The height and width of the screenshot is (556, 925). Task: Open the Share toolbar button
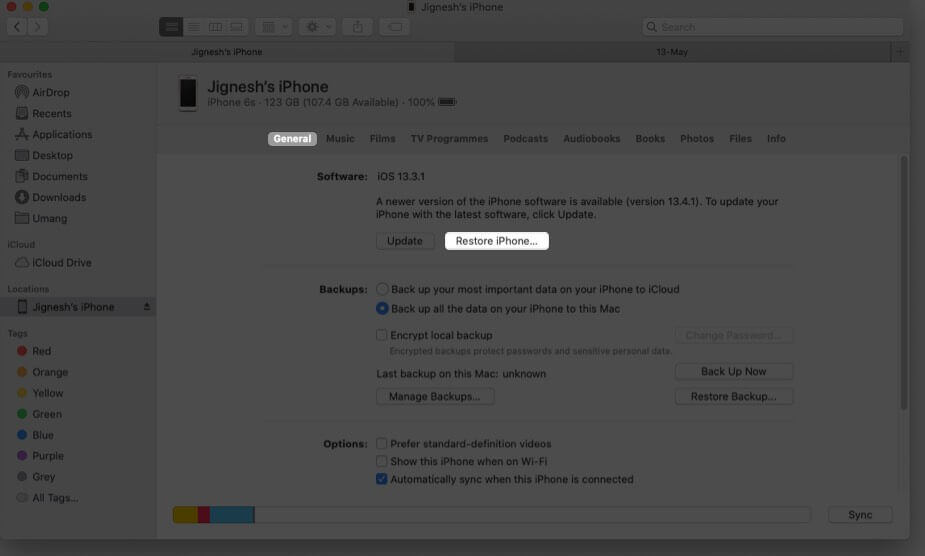(x=357, y=27)
